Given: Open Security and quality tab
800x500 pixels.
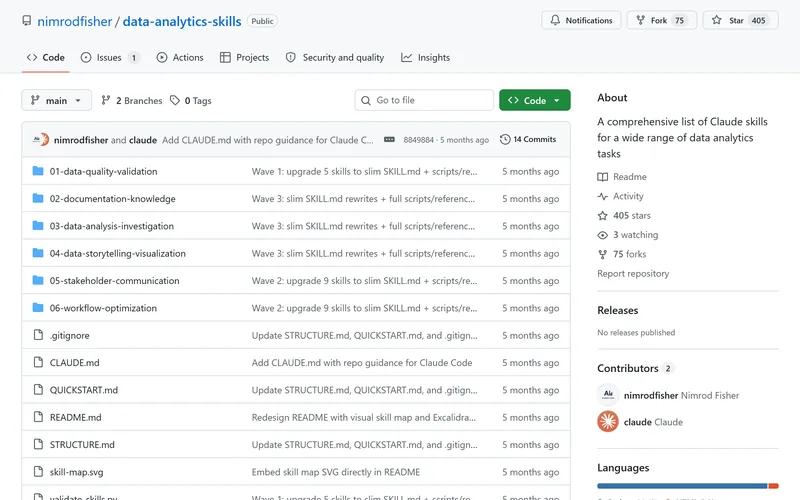Looking at the screenshot, I should 335,58.
